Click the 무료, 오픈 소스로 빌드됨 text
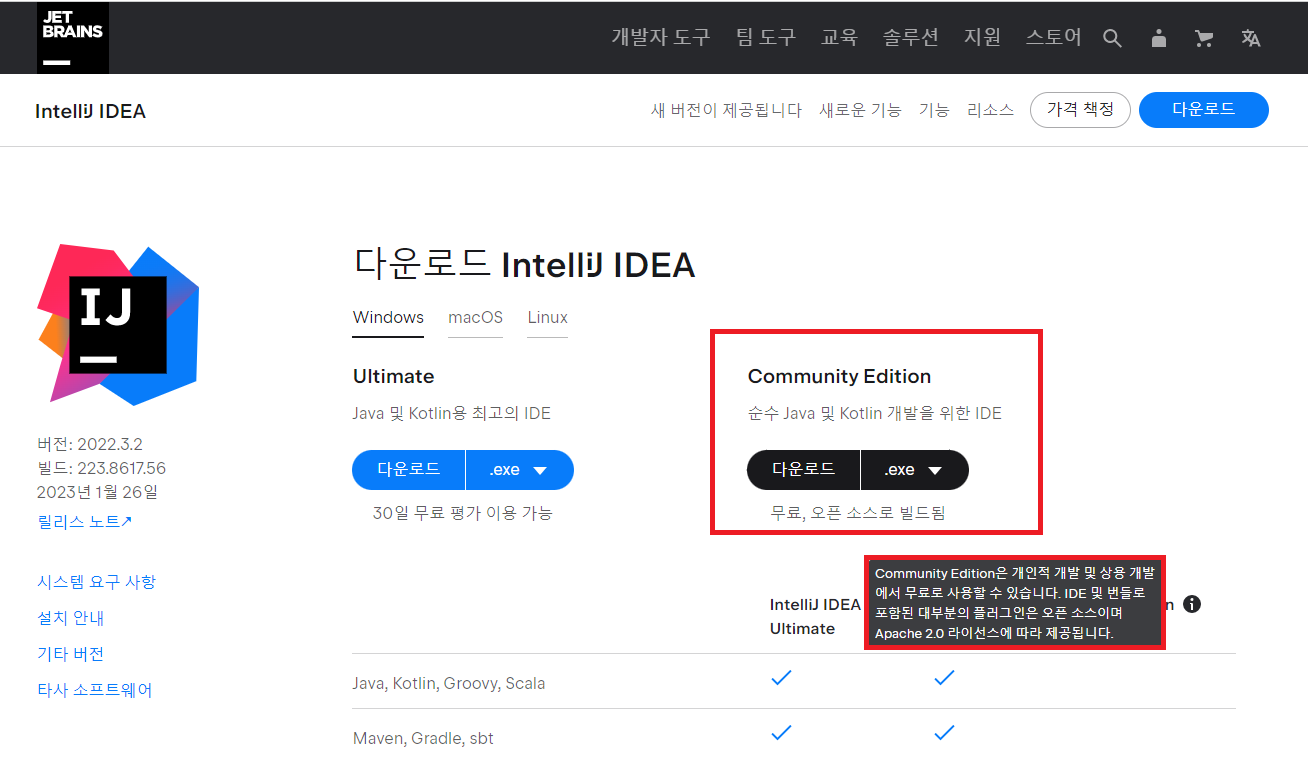Screen dimensions: 1308x758 point(858,513)
